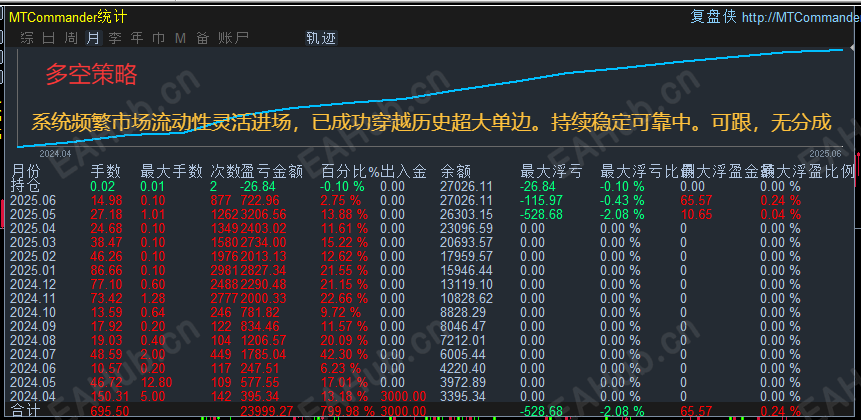Image resolution: width=861 pixels, height=420 pixels.
Task: Click the -528.68 loss in the 2025.05 row
Action: [x=541, y=214]
